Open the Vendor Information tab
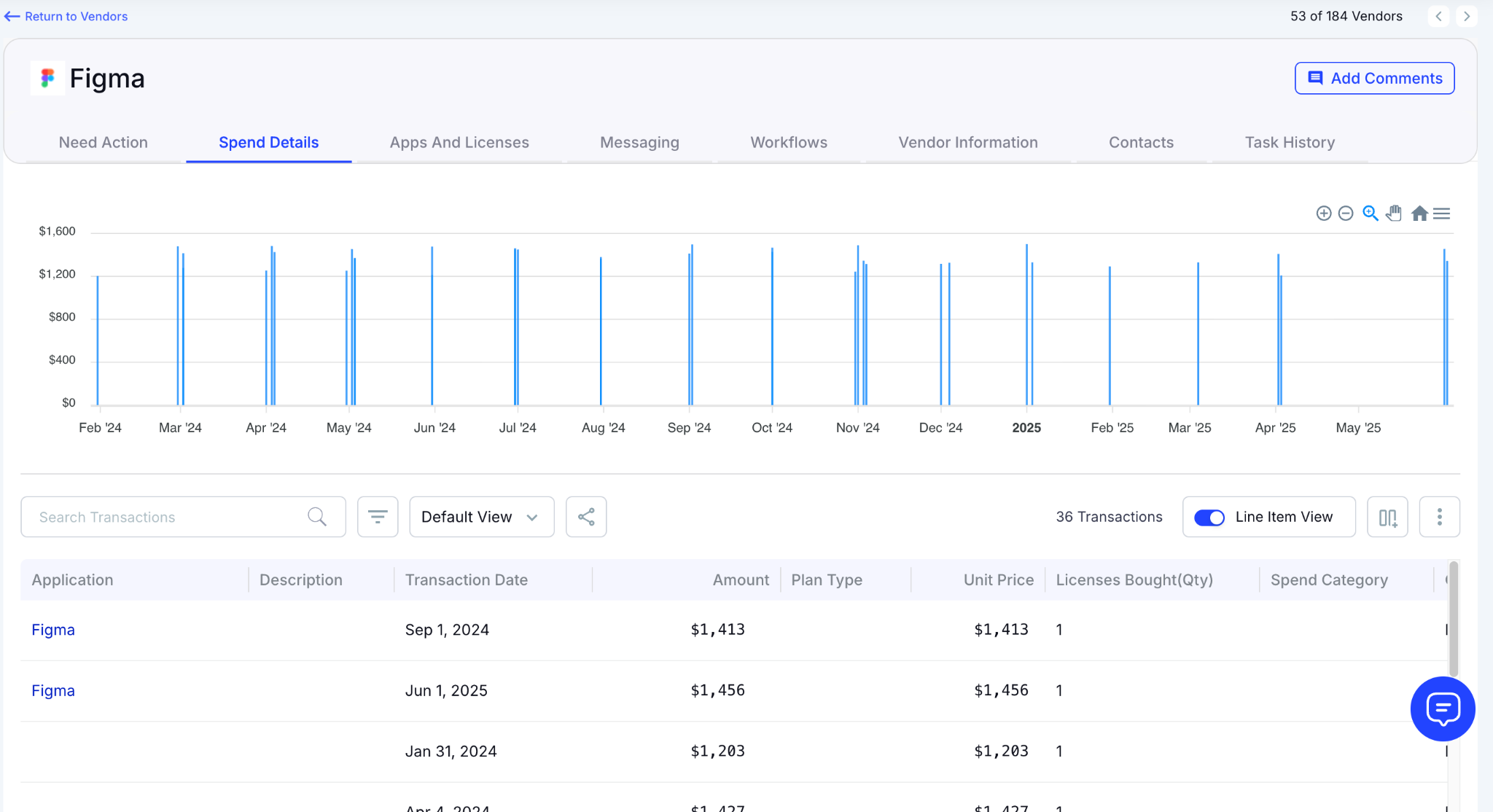This screenshot has width=1493, height=812. pos(967,143)
